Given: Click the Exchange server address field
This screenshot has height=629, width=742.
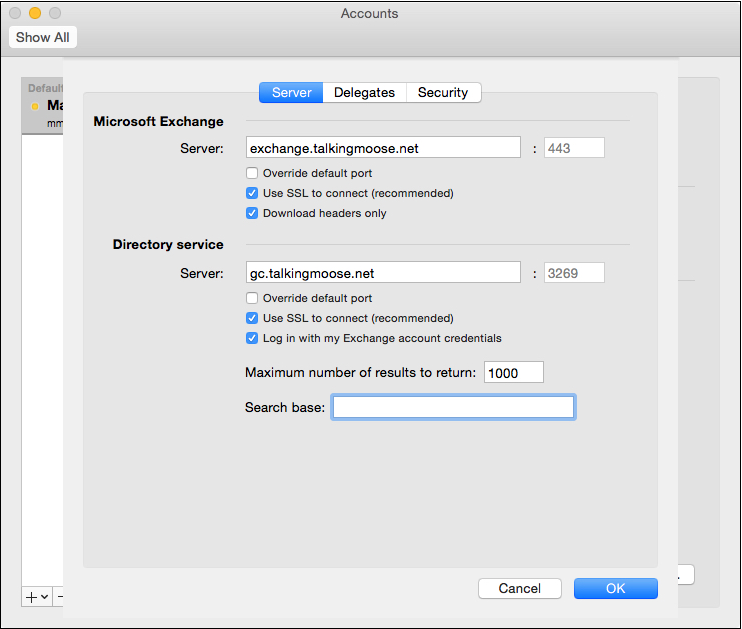Looking at the screenshot, I should [383, 148].
